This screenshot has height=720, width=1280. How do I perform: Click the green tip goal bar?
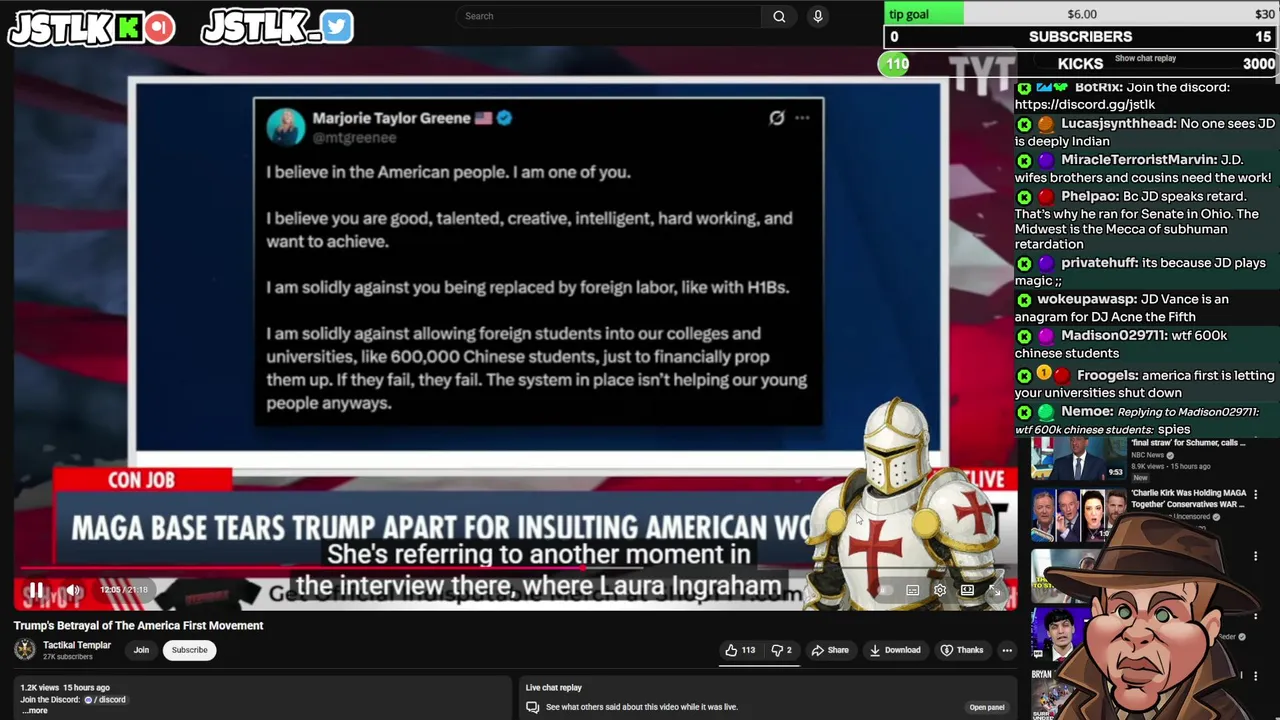(924, 14)
